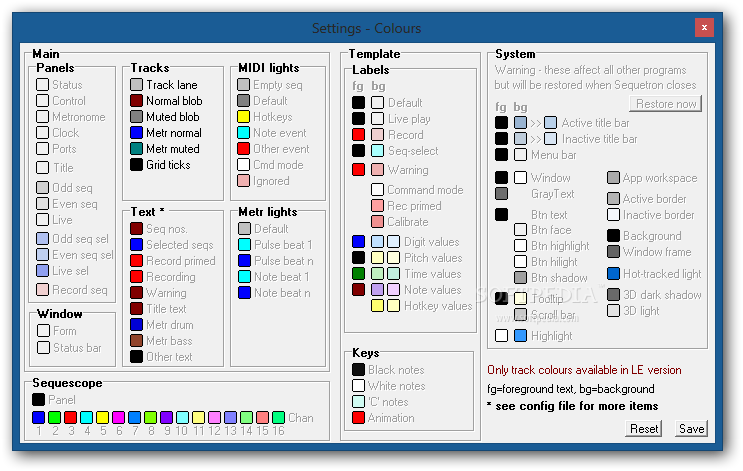Viewport: 743px width, 471px height.
Task: Open the Metr normal blue swatch
Action: pyautogui.click(x=136, y=133)
